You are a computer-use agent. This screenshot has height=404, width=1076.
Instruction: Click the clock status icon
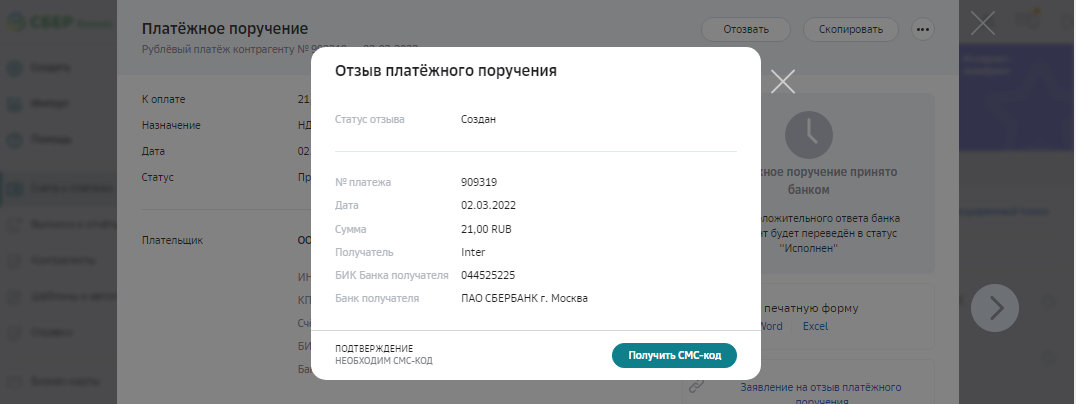808,135
